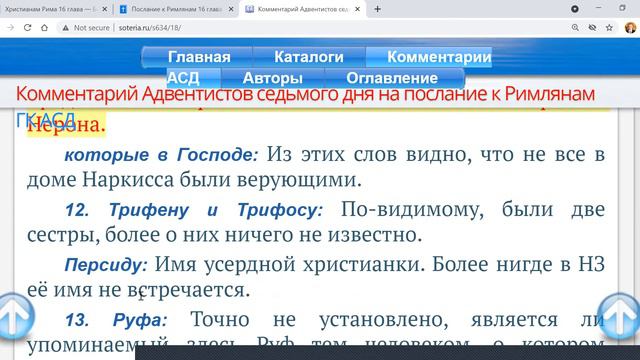Open a new tab with plus button
Viewport: 640px width, 360px height.
click(378, 9)
